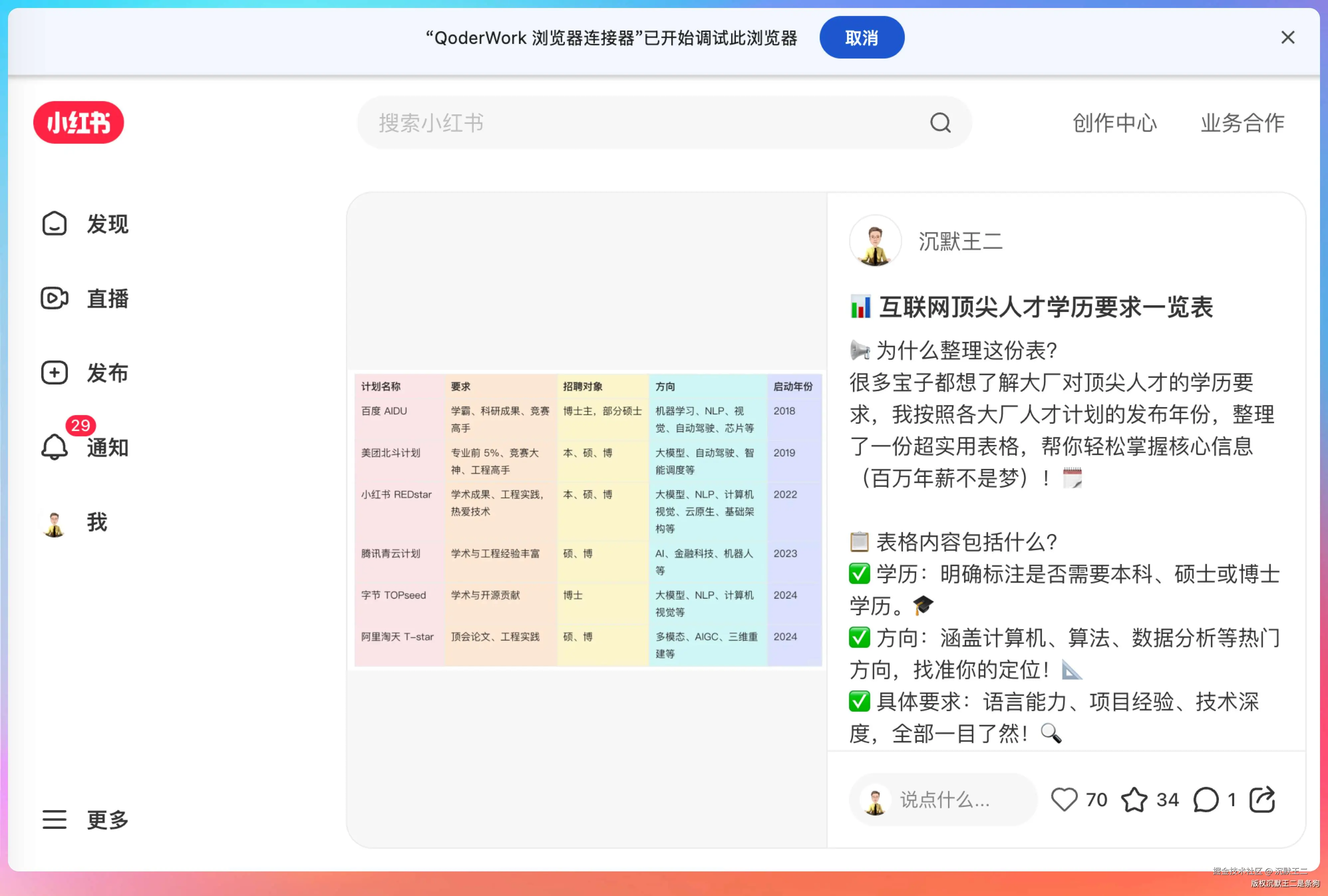The image size is (1328, 896).
Task: Click table cell 阿里淘天 T-star
Action: click(397, 637)
